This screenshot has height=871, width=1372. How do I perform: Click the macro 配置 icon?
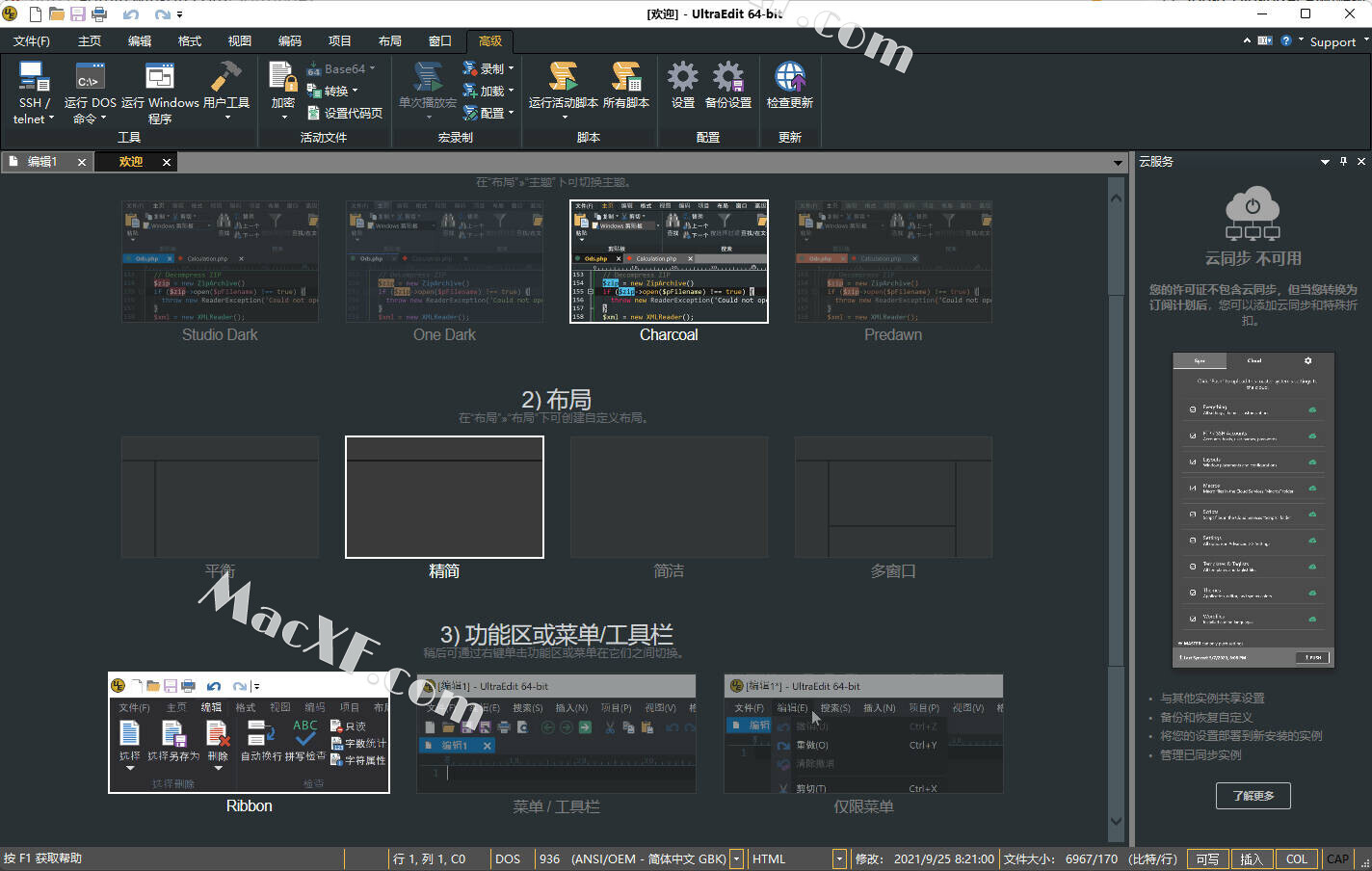(x=470, y=113)
